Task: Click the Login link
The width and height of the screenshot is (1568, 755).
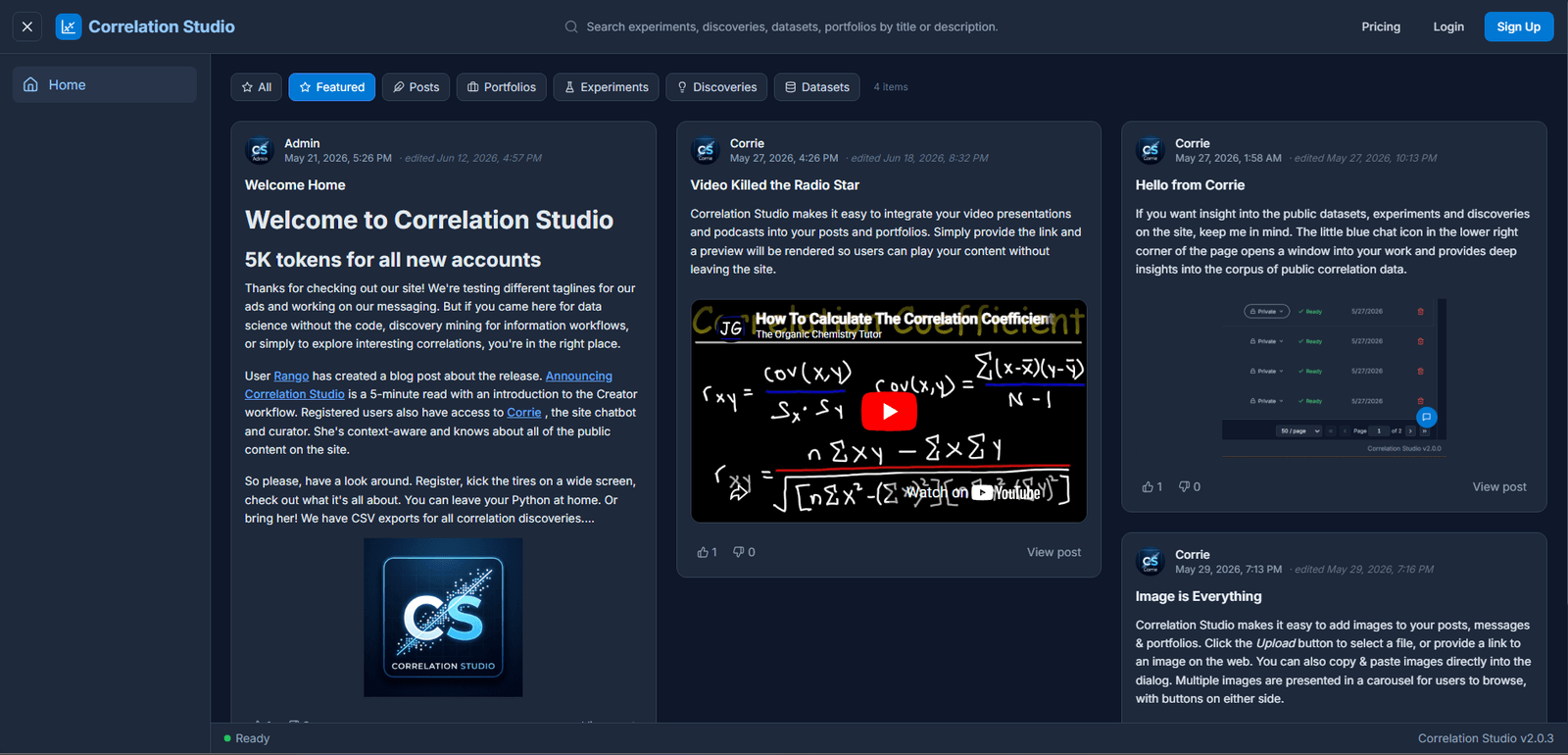Action: (1448, 26)
